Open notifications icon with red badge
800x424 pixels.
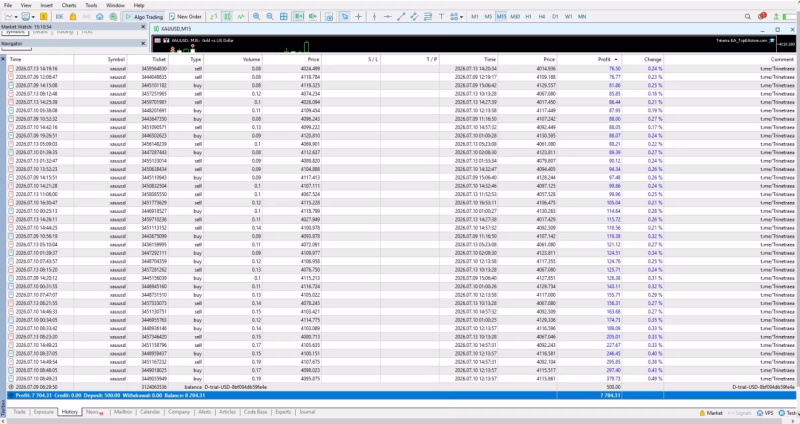[762, 16]
